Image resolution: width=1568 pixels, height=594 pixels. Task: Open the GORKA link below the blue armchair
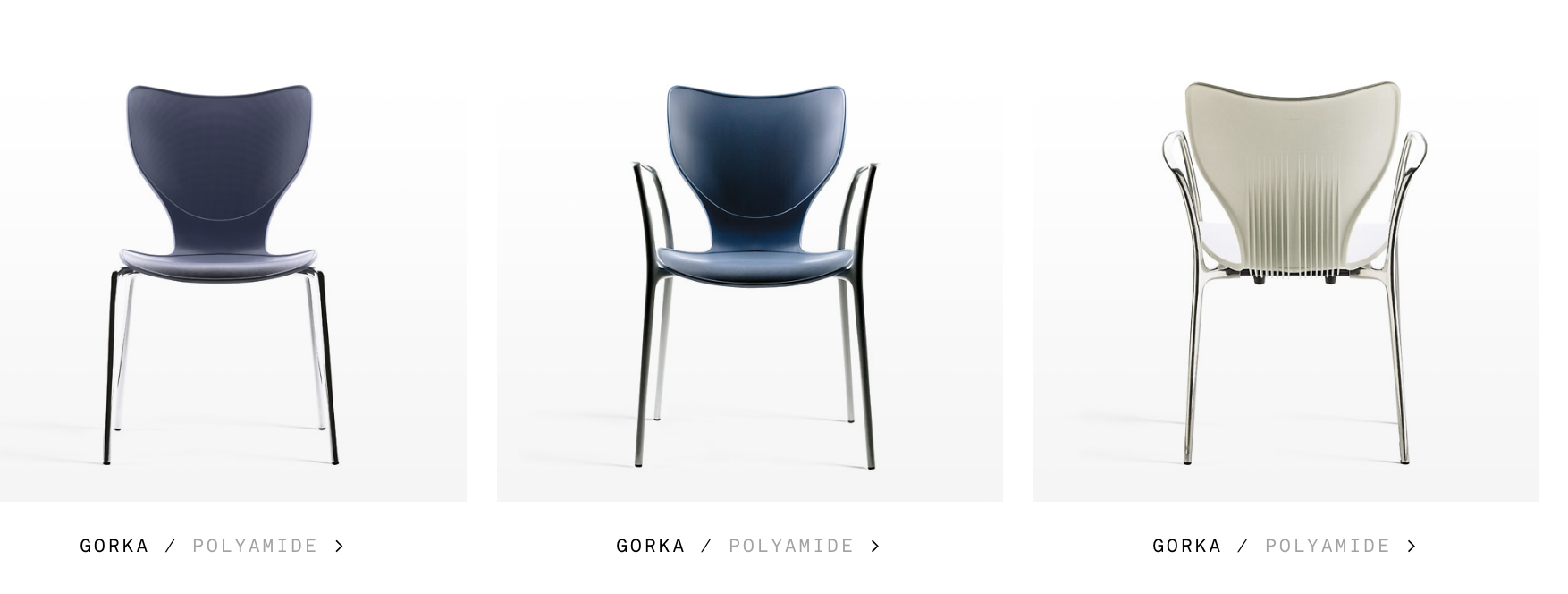click(x=651, y=546)
